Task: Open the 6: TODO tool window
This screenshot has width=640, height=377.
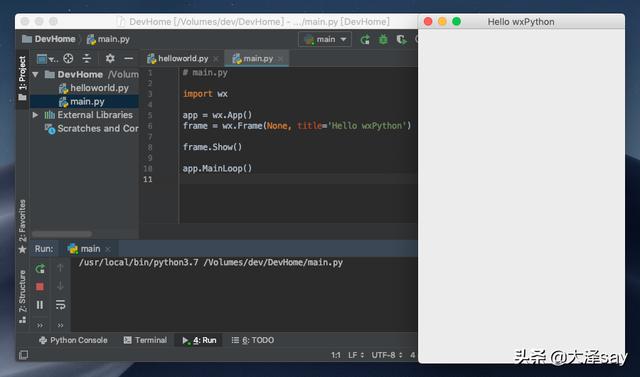Action: pyautogui.click(x=253, y=340)
